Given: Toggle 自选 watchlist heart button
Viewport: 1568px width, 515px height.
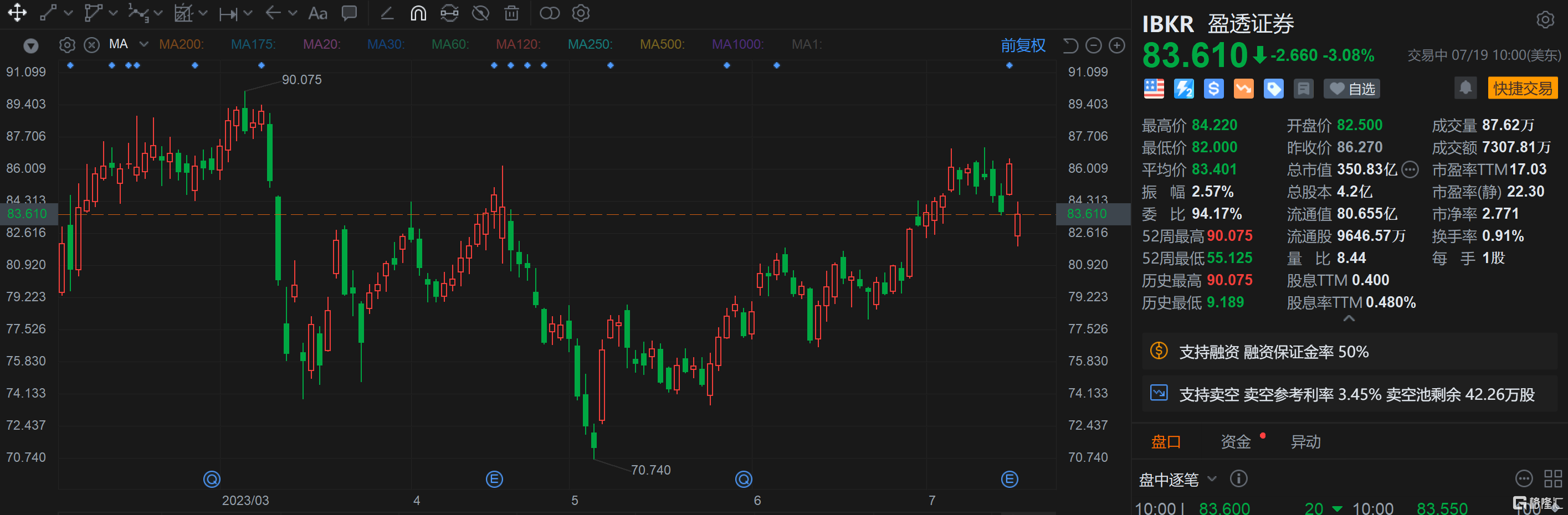Looking at the screenshot, I should pos(1351,89).
